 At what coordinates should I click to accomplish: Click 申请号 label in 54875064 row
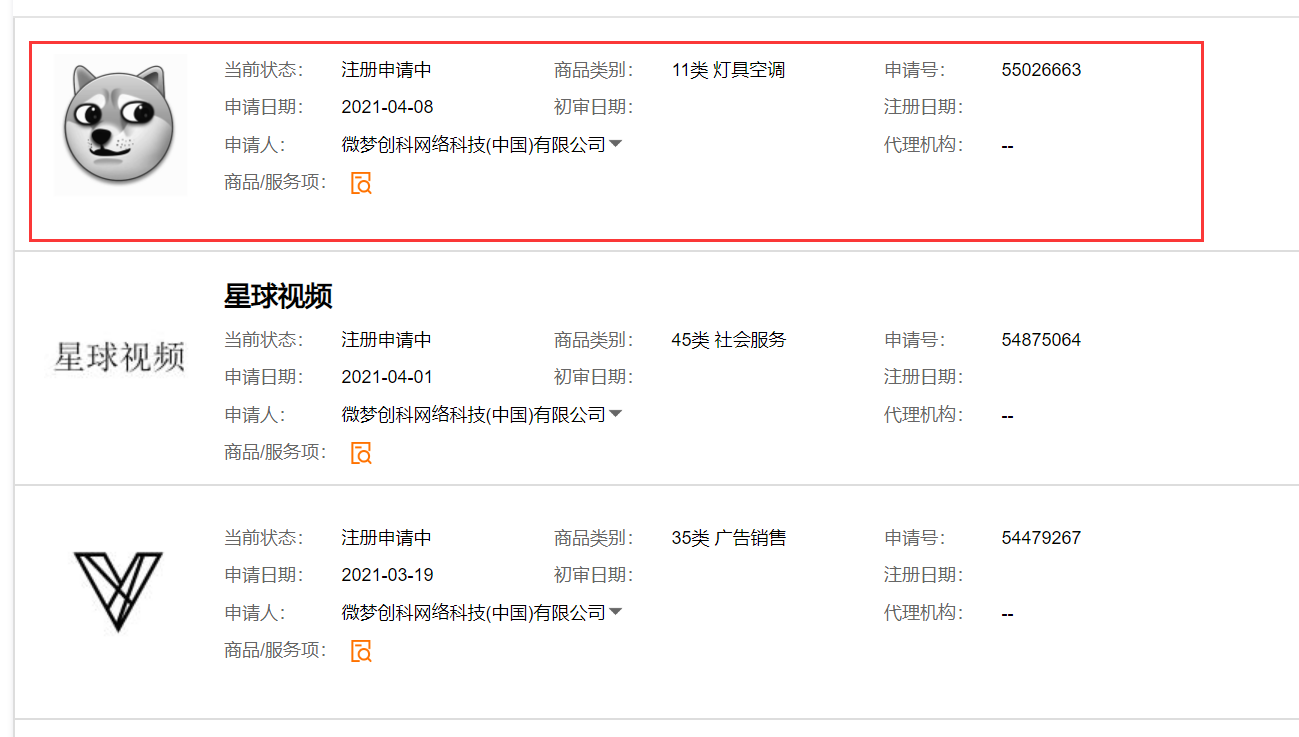click(x=914, y=340)
